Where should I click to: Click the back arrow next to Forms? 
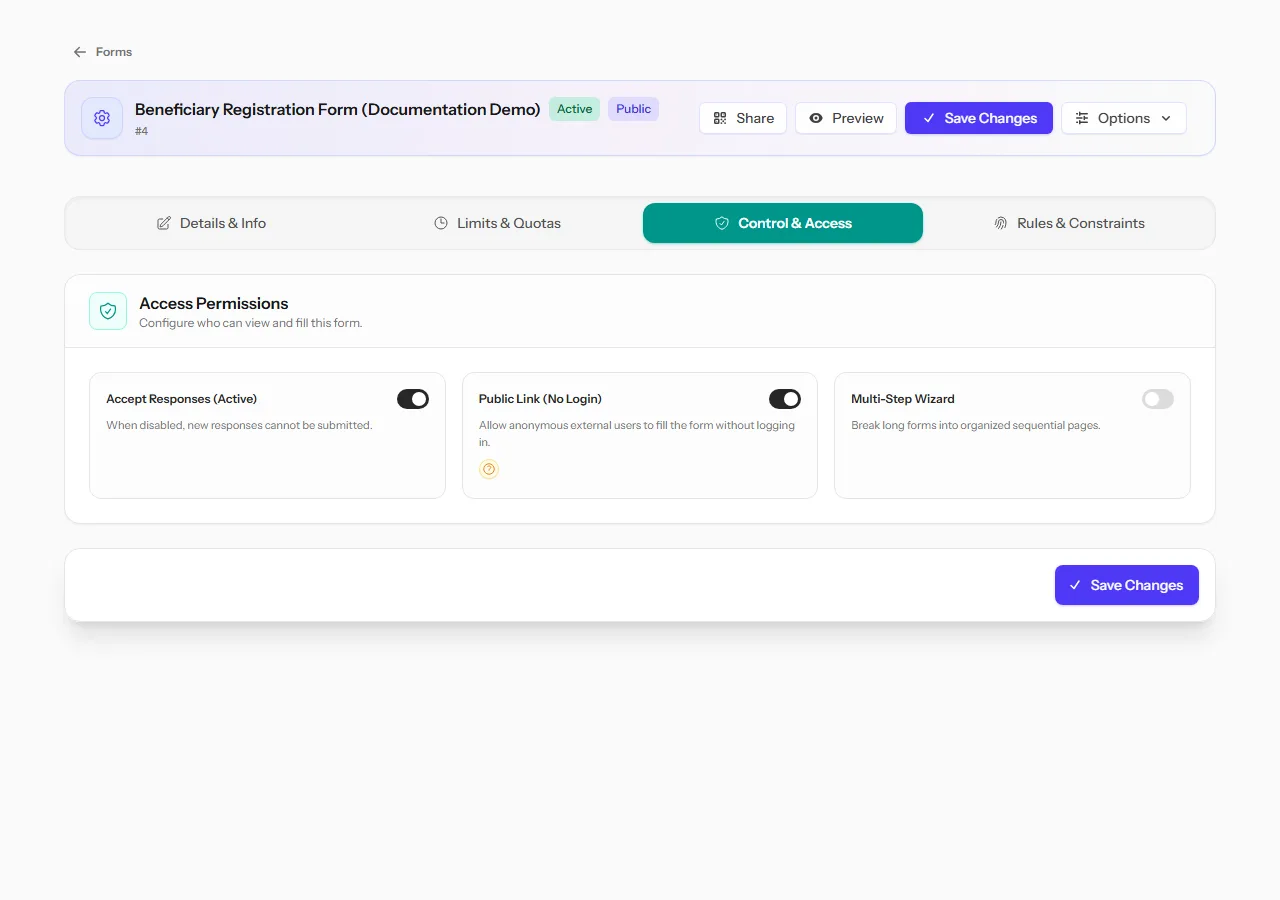click(80, 52)
